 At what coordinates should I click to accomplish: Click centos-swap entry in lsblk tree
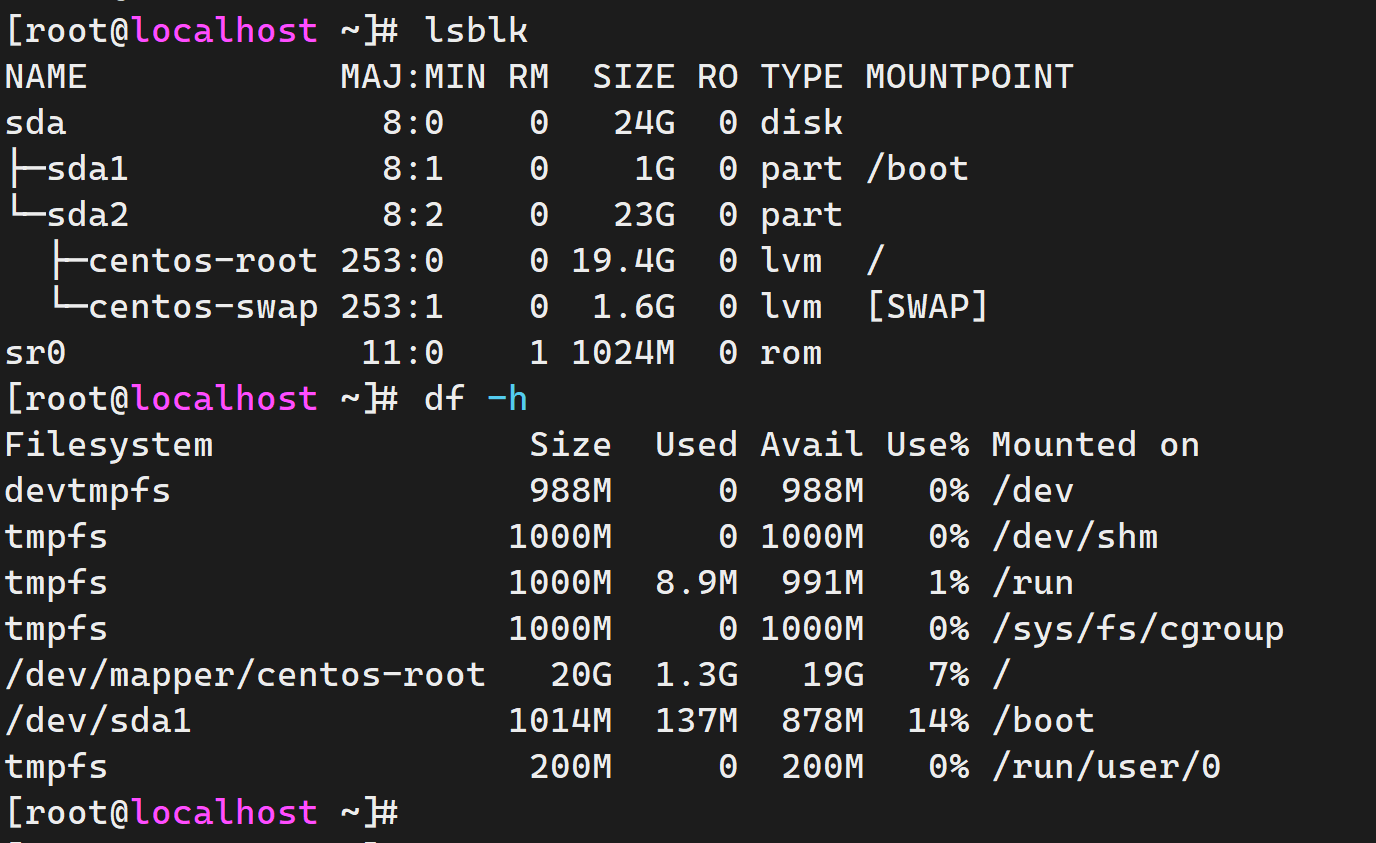click(x=203, y=307)
